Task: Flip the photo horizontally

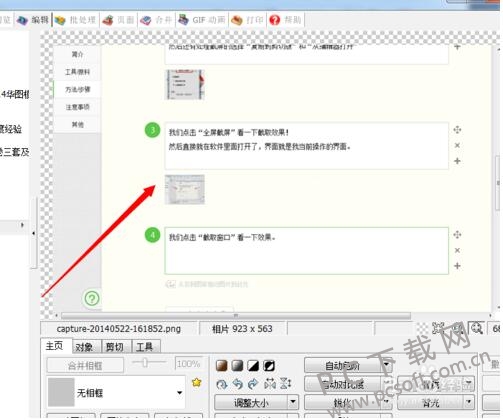Action: tap(269, 384)
